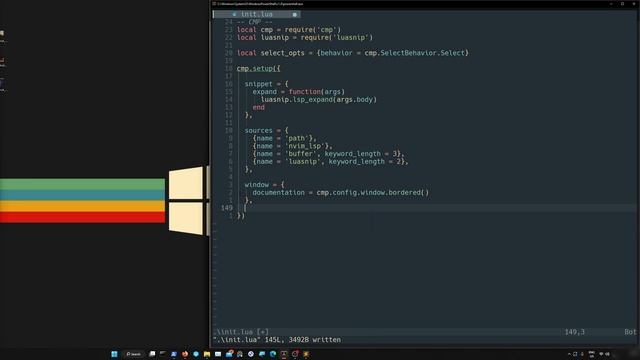Viewport: 640px width, 360px height.
Task: Click the modified dot on init.lua tab
Action: [x=294, y=14]
